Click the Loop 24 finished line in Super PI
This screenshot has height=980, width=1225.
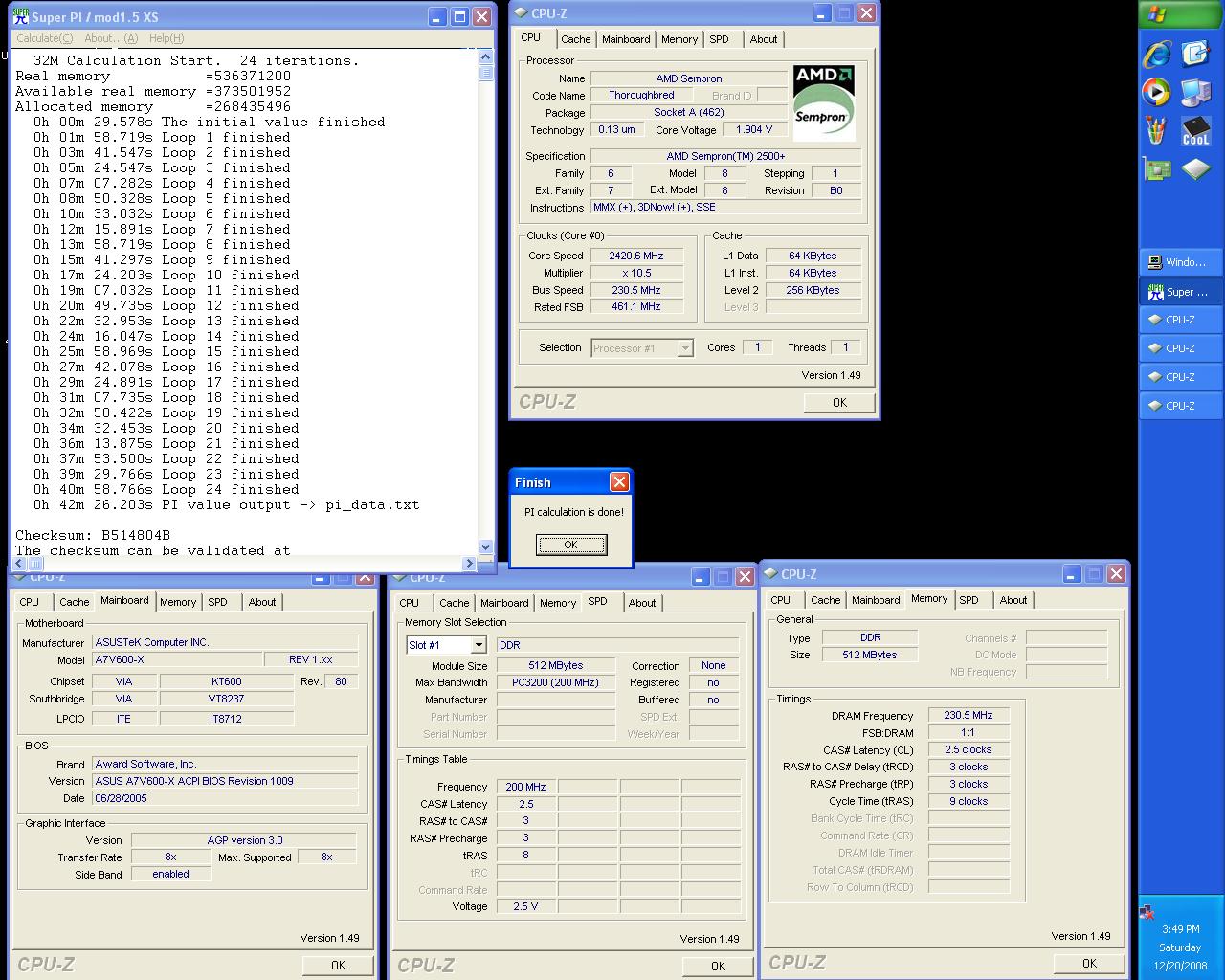click(167, 489)
